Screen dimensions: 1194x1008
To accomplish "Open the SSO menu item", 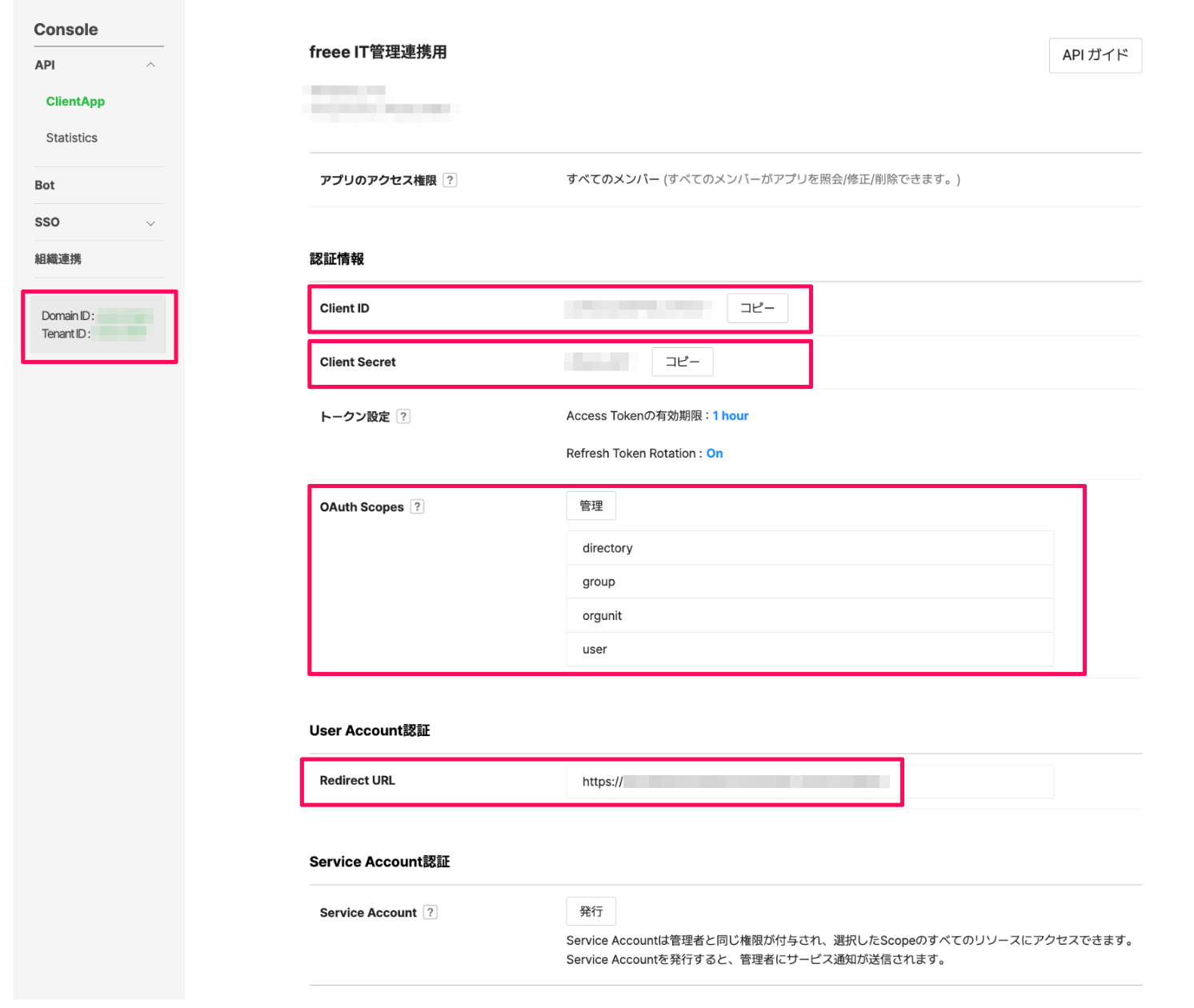I will pos(47,222).
